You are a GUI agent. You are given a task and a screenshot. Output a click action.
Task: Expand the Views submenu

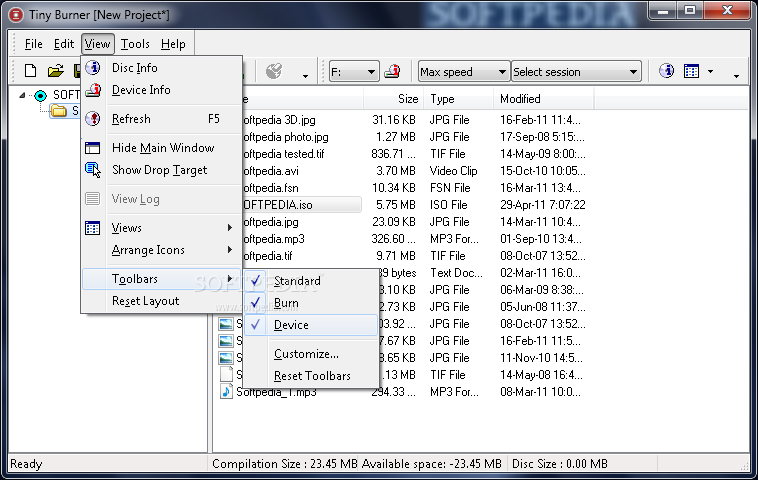pos(161,228)
